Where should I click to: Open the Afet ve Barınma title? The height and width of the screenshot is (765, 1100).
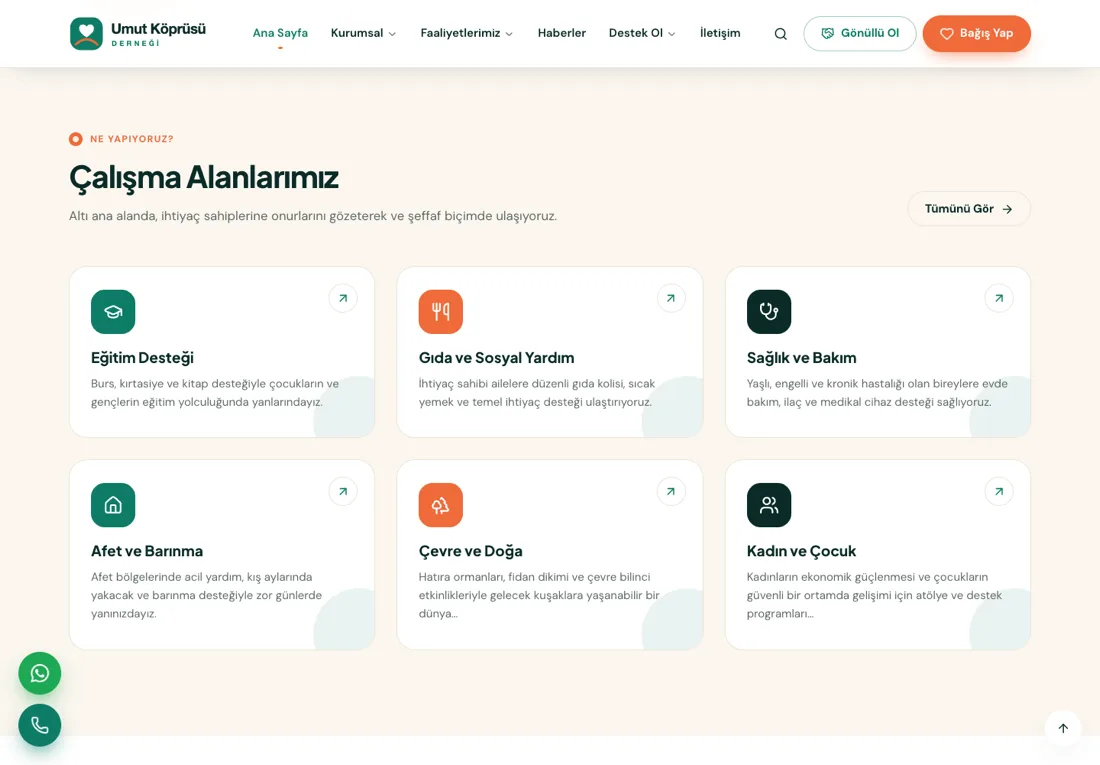click(x=147, y=551)
